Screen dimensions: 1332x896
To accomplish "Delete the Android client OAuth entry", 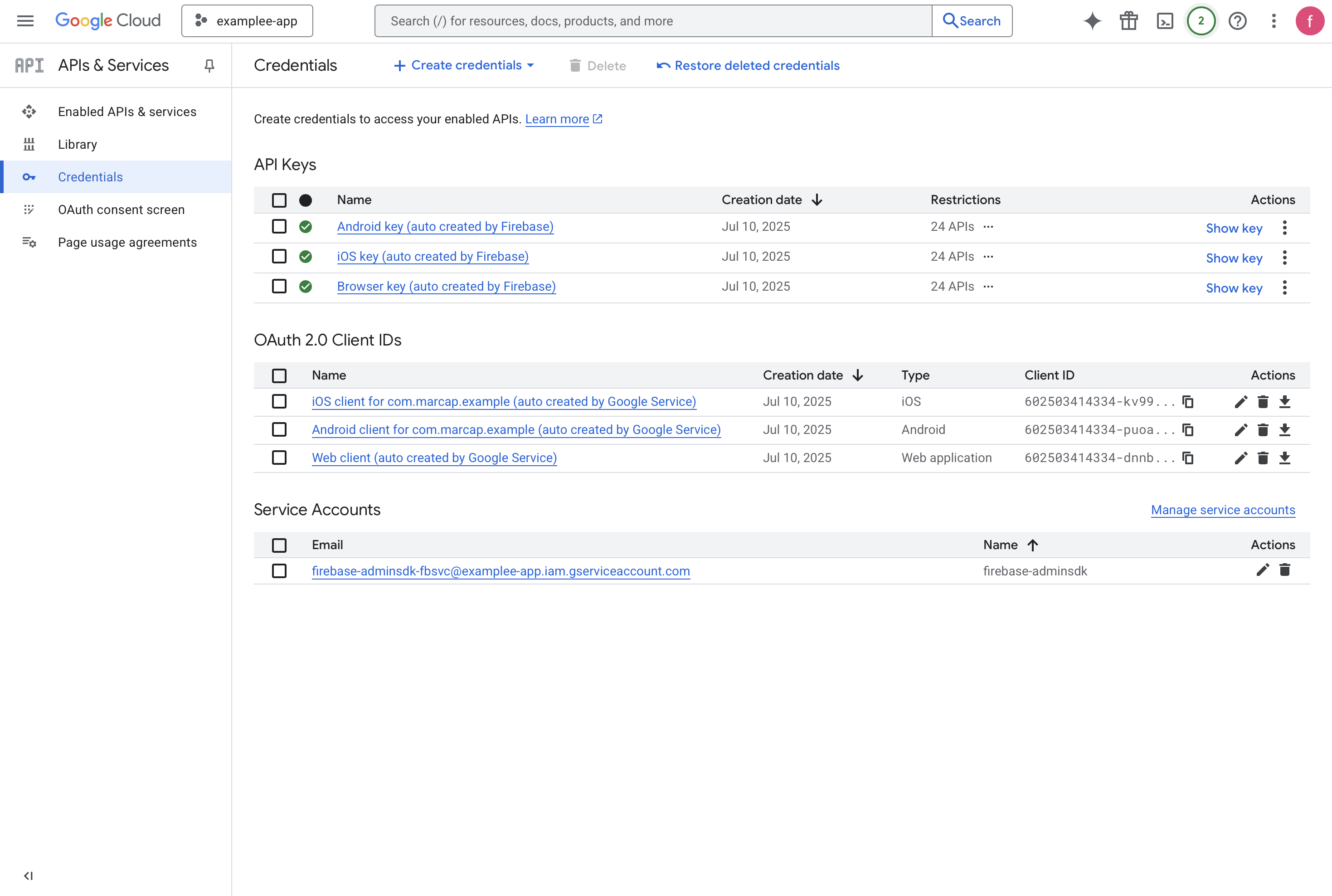I will [1263, 430].
